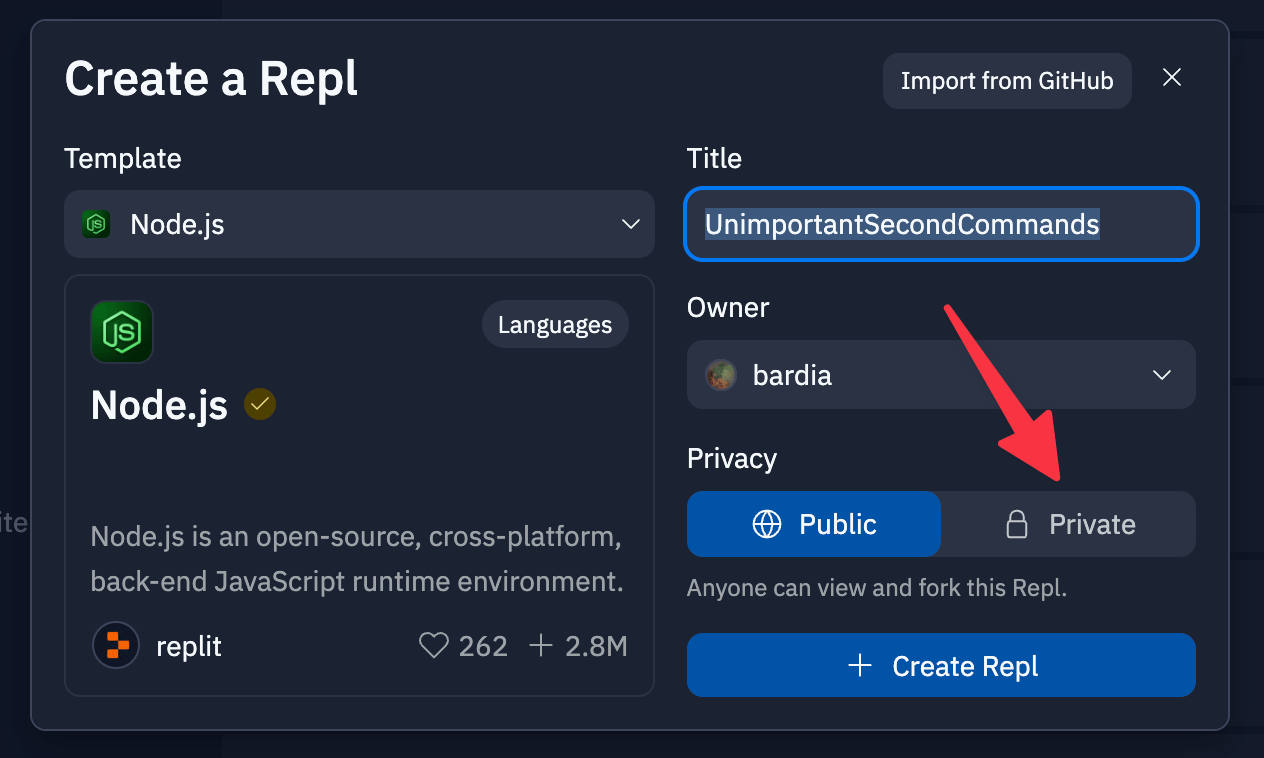Click the large Node.js logo on card

(122, 332)
